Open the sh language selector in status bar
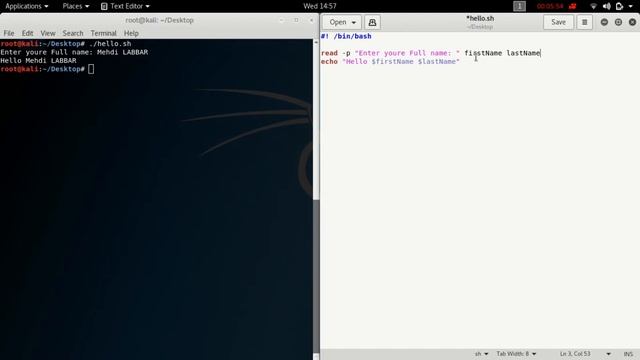The height and width of the screenshot is (360, 640). click(481, 354)
